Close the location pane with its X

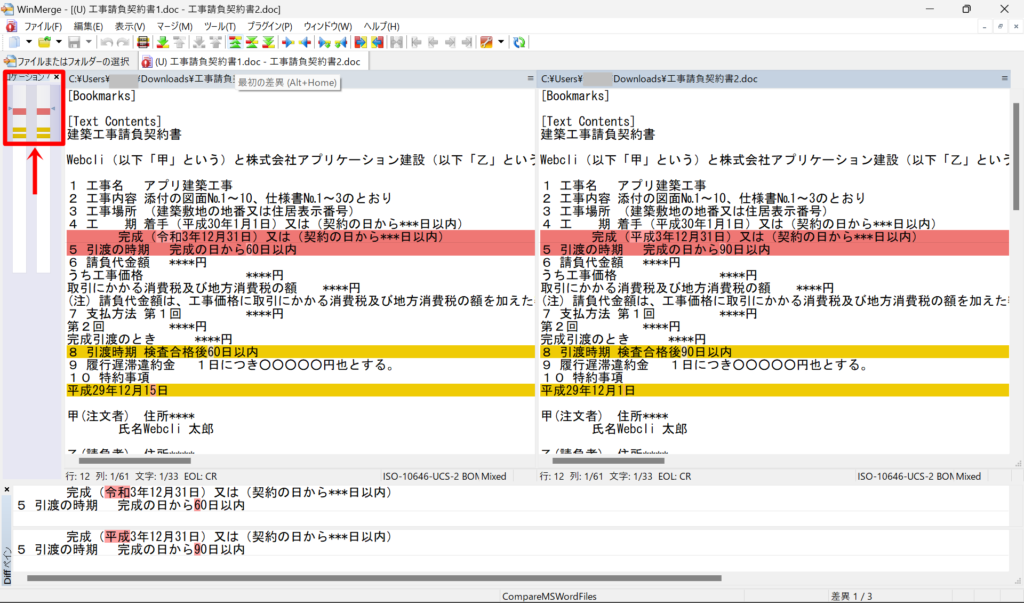57,77
